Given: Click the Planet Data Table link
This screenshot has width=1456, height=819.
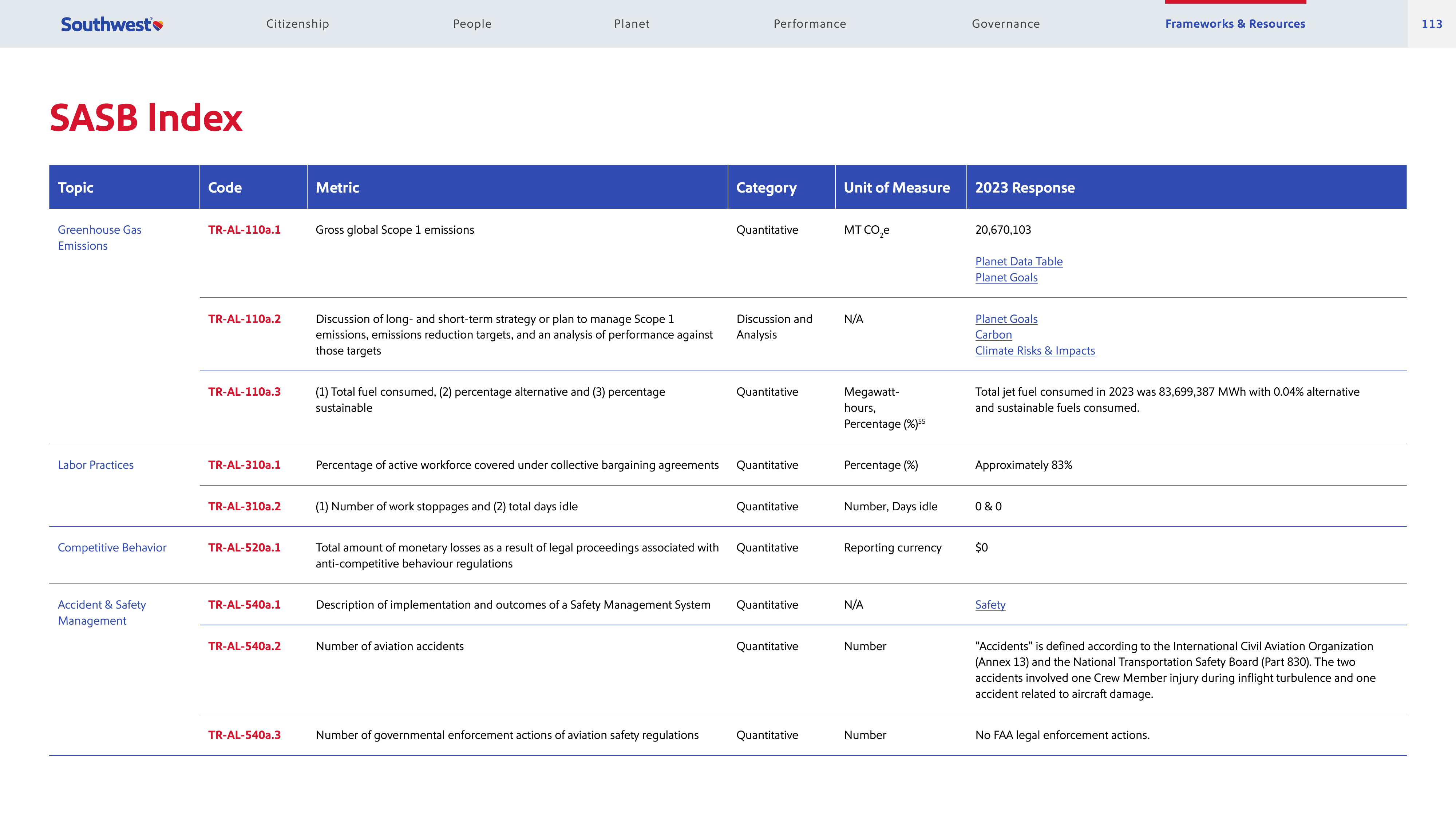Looking at the screenshot, I should coord(1018,261).
